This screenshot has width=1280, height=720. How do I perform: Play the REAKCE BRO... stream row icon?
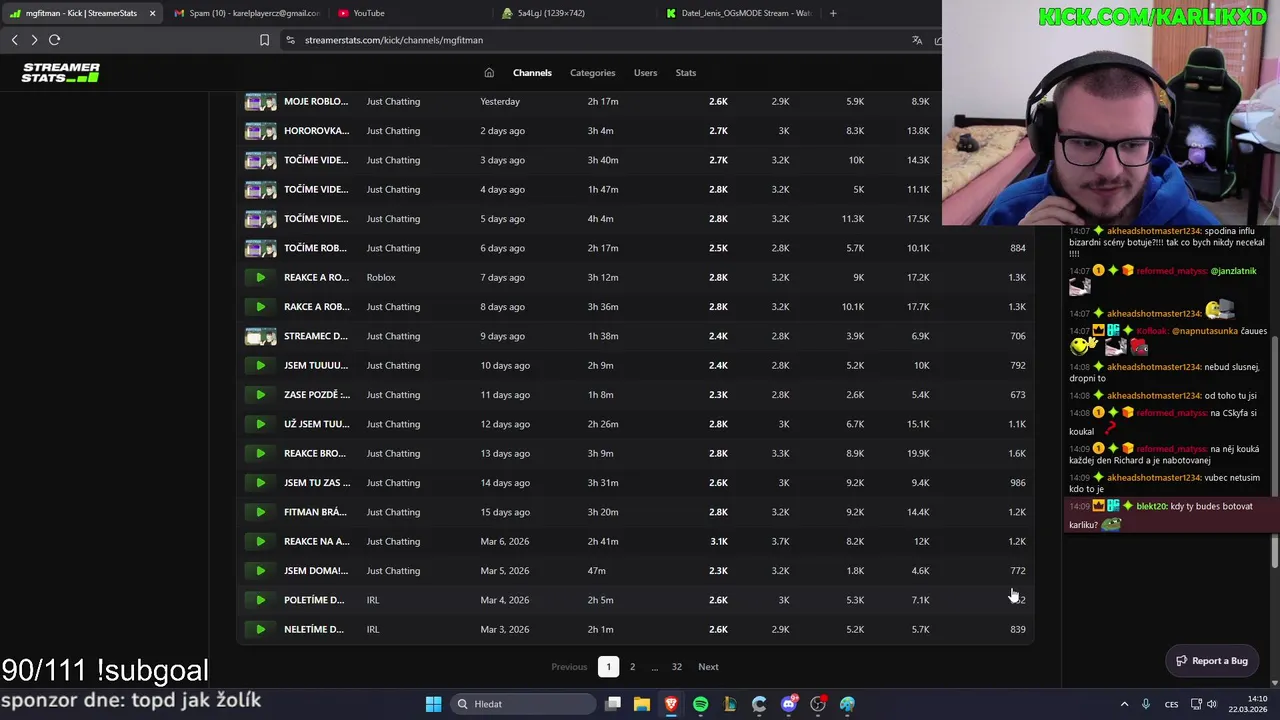pos(260,453)
